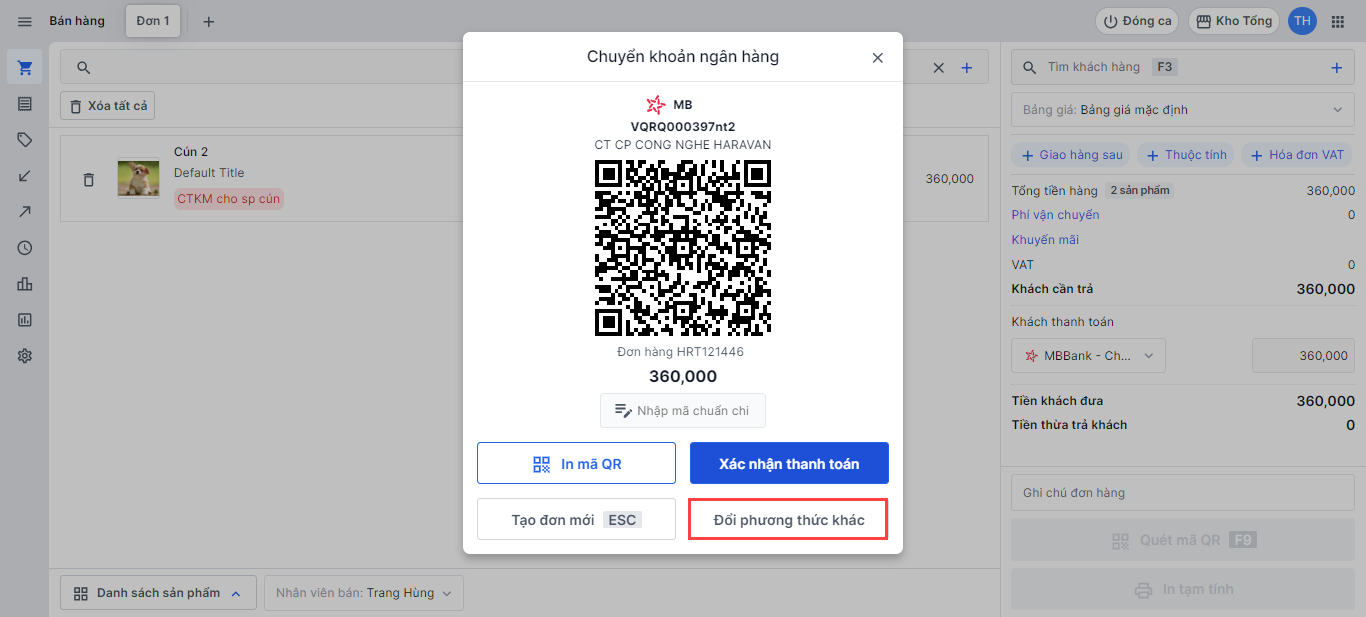Open the settings gear in sidebar
Screen dimensions: 1366x617
(x=25, y=356)
